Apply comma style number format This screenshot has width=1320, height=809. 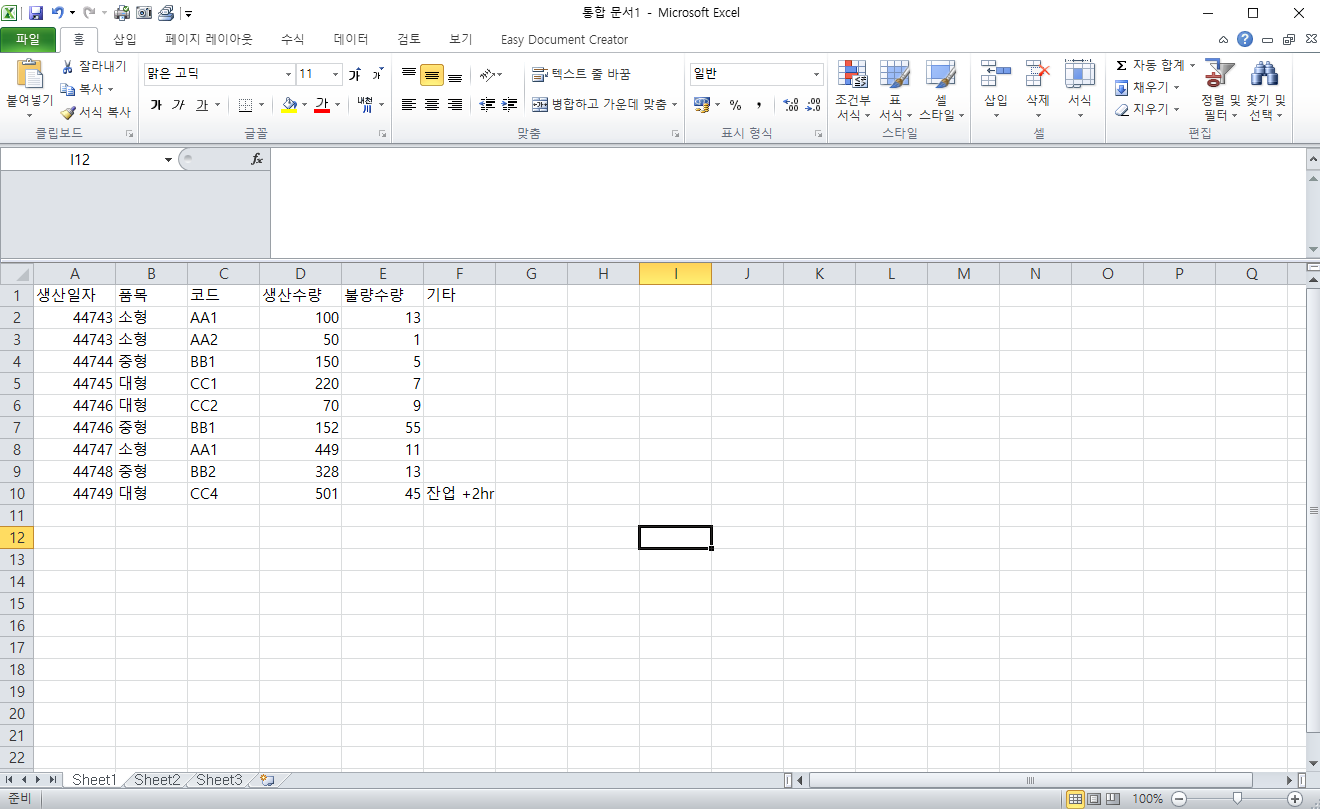coord(759,104)
